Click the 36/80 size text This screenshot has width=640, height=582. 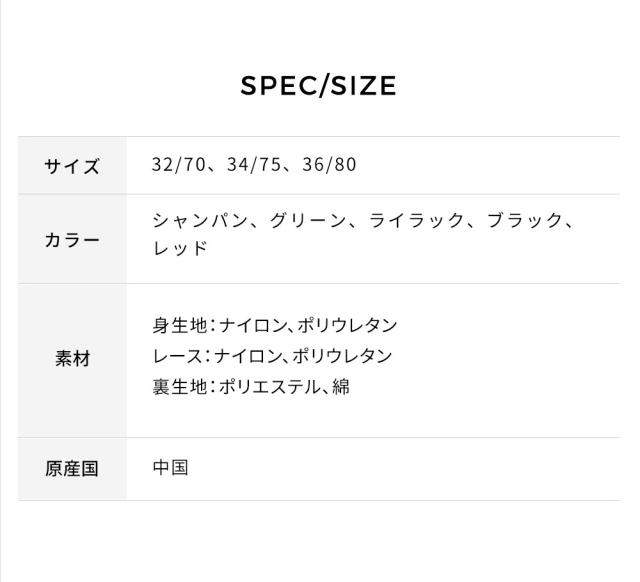tap(329, 164)
